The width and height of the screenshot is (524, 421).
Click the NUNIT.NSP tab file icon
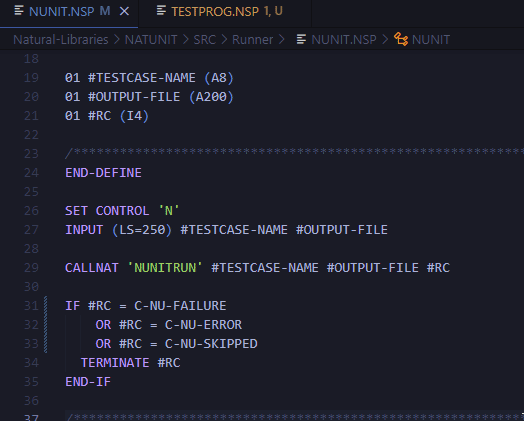(x=19, y=11)
